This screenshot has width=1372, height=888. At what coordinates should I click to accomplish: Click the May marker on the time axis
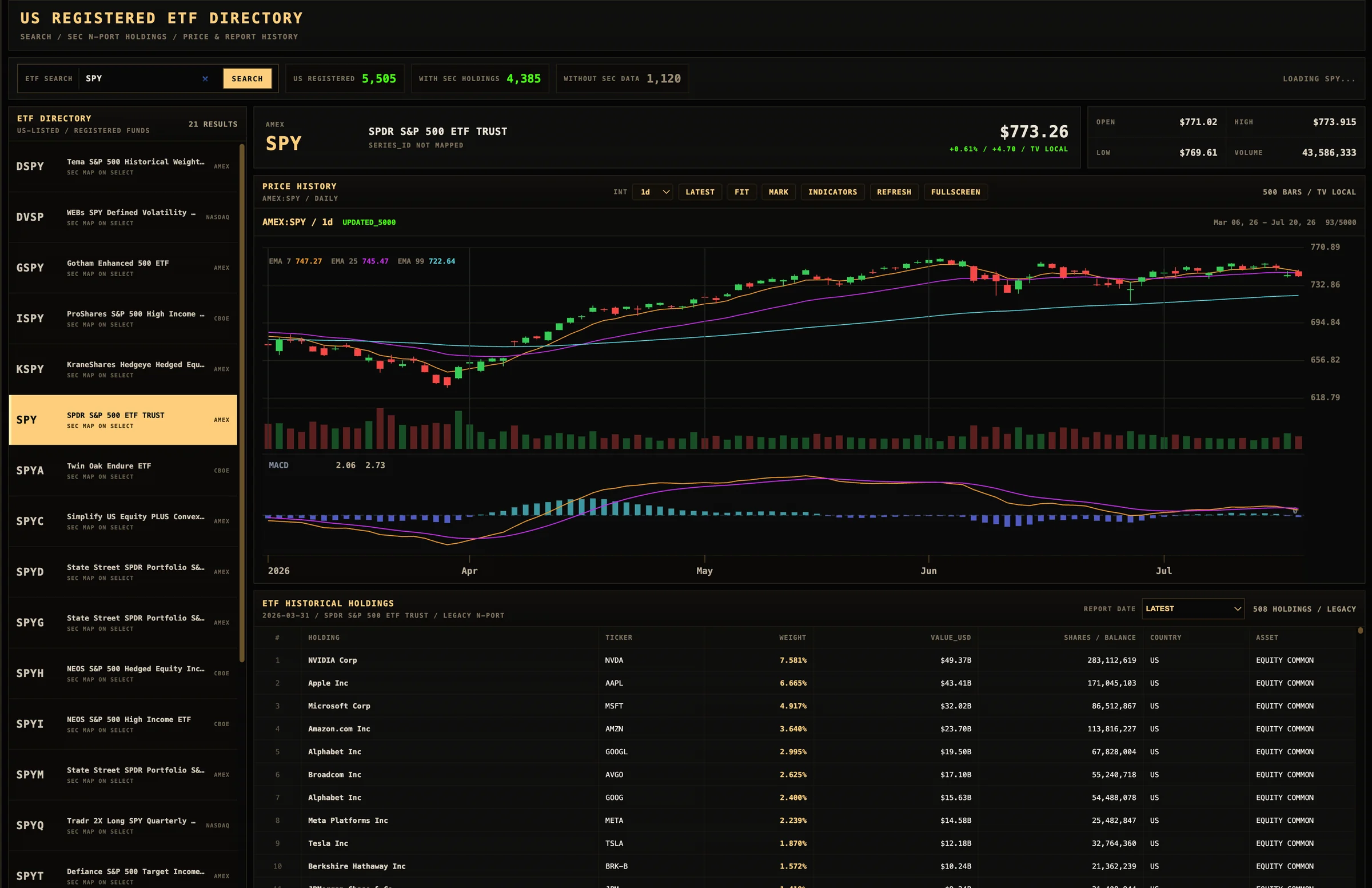click(x=704, y=571)
